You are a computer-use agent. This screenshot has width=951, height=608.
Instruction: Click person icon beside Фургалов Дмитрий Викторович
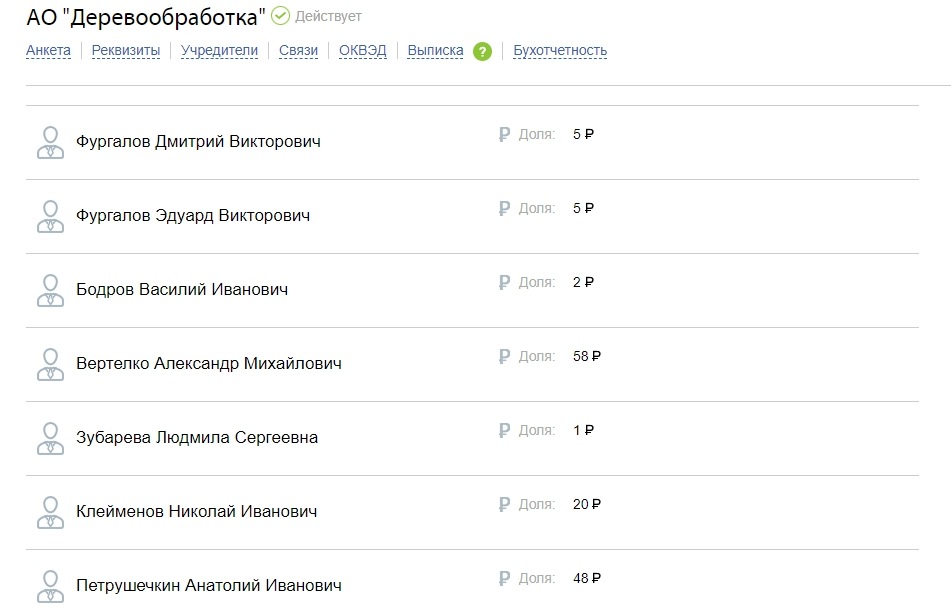(x=50, y=143)
